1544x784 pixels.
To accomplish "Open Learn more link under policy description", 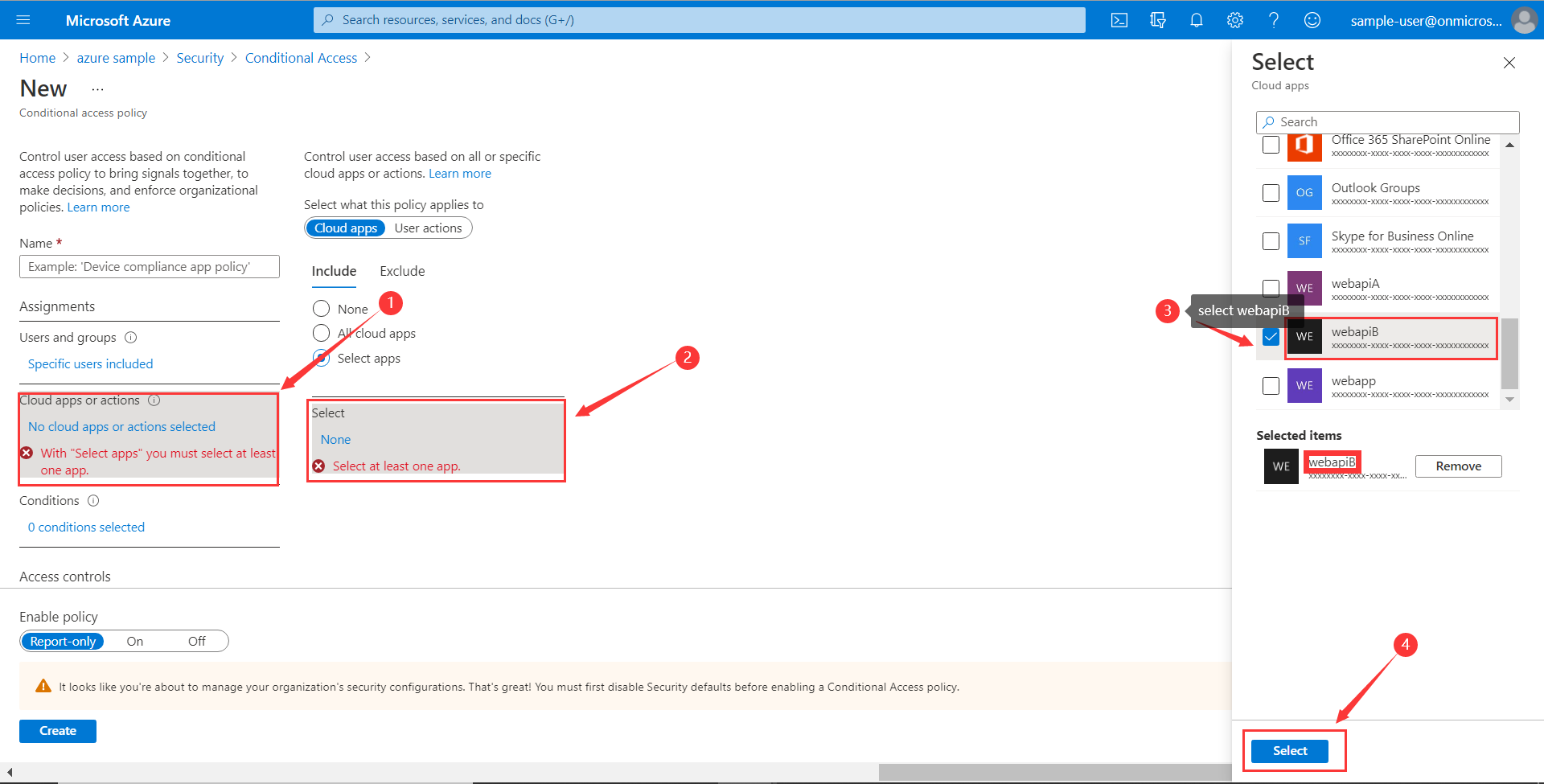I will (x=98, y=207).
